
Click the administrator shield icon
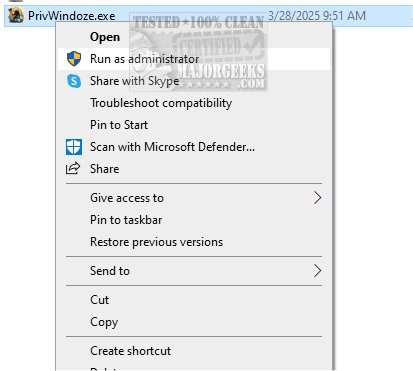(74, 59)
